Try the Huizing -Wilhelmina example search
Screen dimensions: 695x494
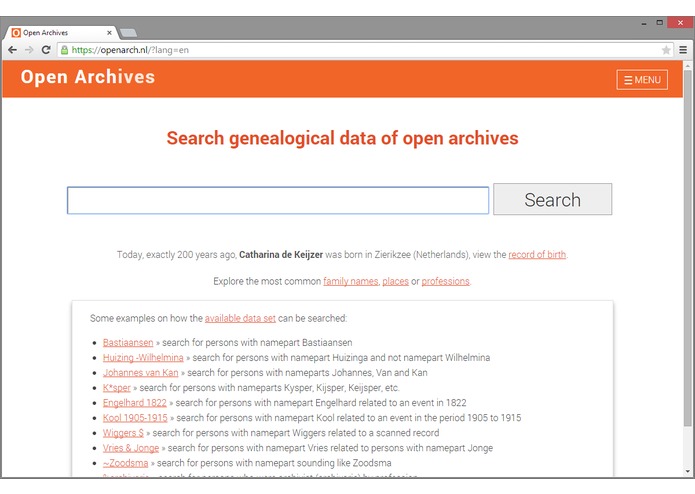click(x=143, y=358)
